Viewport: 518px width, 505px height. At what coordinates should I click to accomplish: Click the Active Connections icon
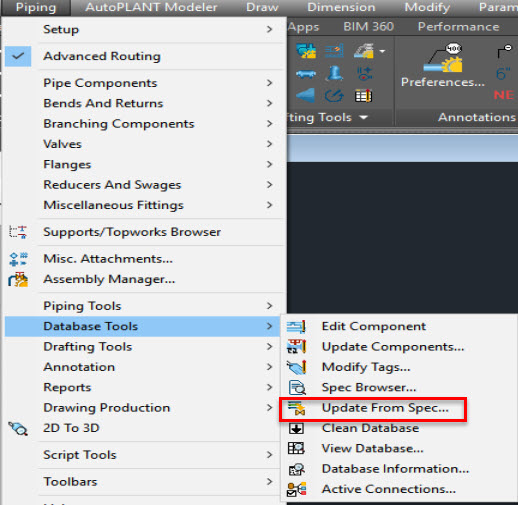pos(296,489)
